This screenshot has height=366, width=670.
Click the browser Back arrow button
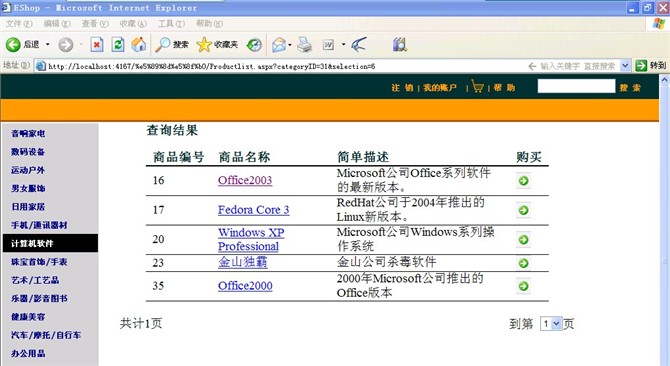(13, 44)
